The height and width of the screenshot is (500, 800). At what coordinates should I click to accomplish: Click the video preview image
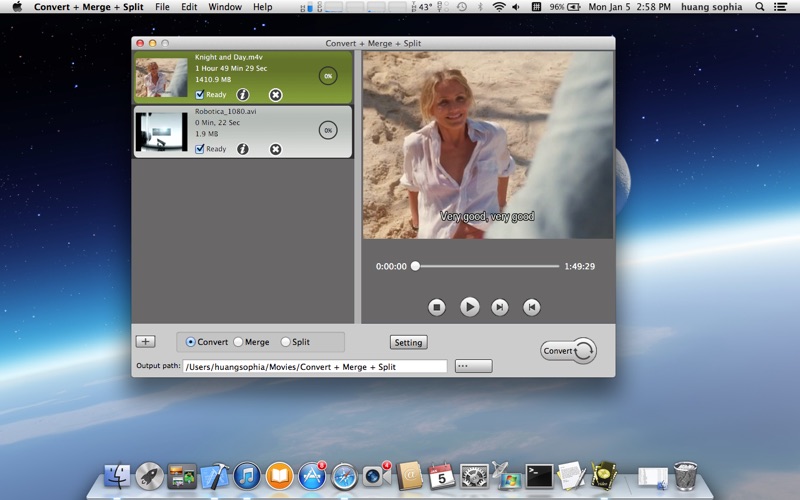click(488, 145)
